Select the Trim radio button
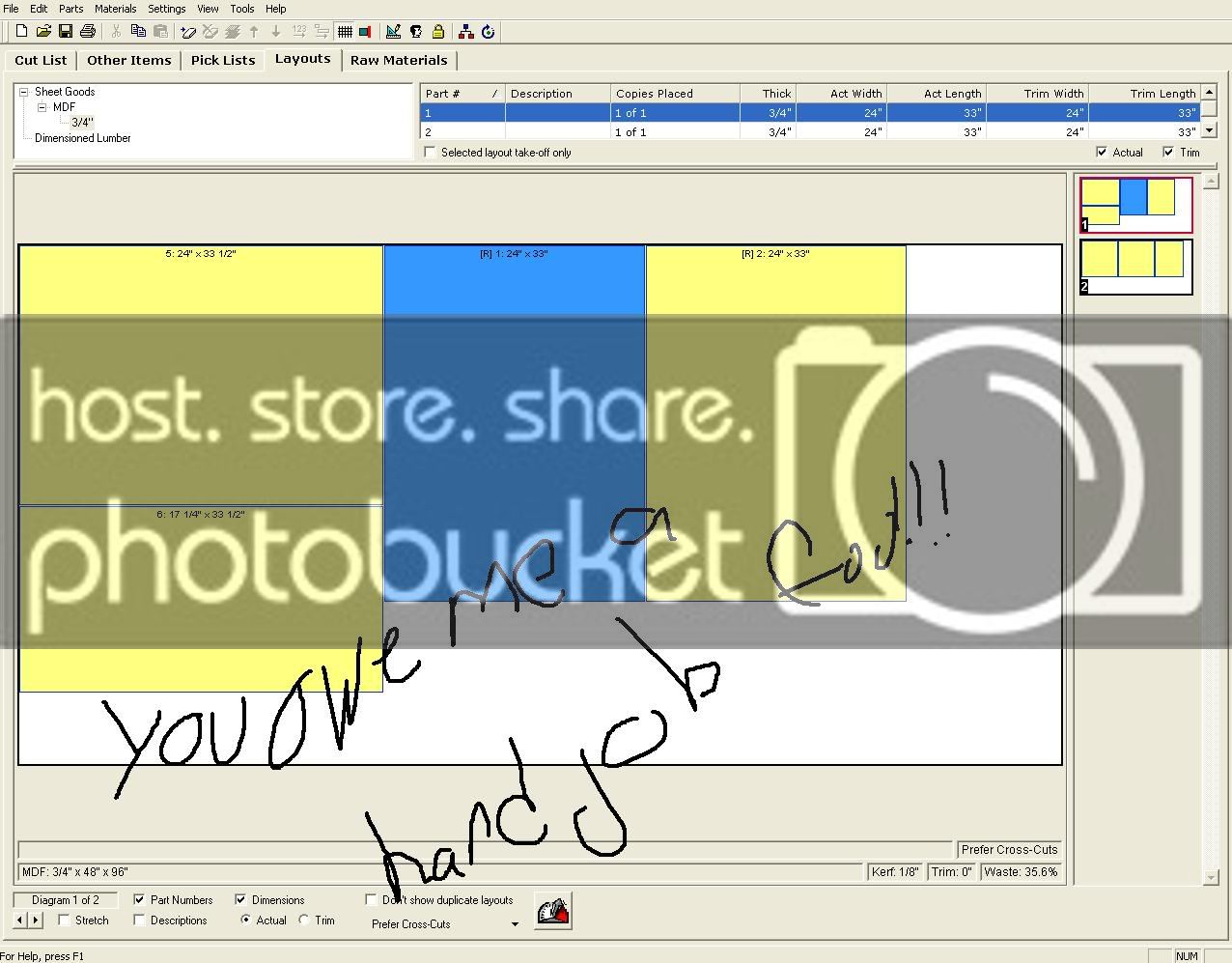 (x=304, y=921)
